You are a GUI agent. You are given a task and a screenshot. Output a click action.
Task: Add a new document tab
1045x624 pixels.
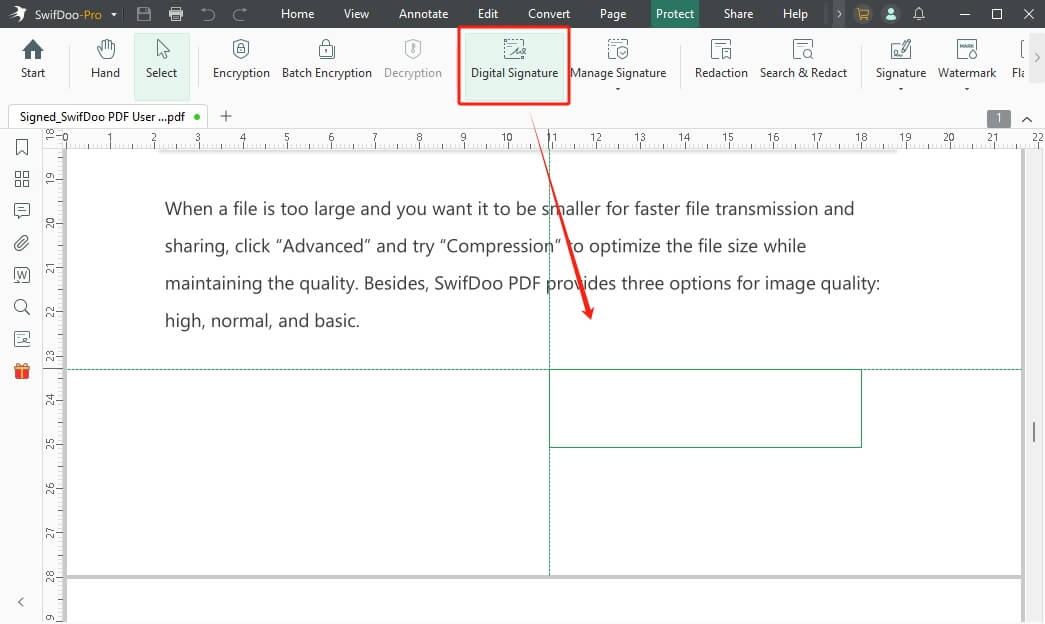226,116
